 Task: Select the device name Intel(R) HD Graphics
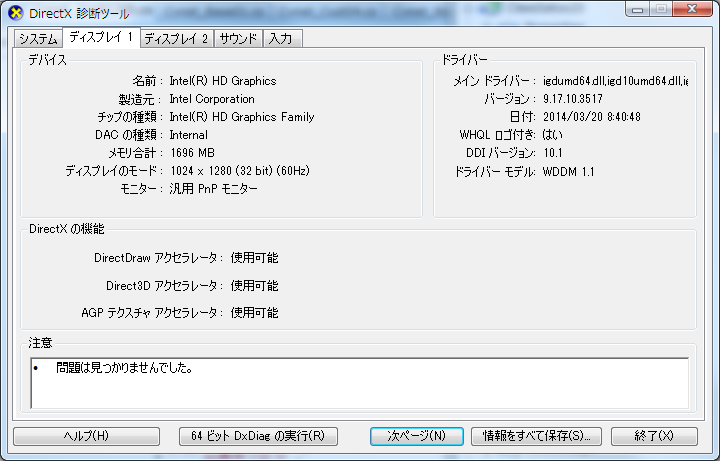click(223, 81)
